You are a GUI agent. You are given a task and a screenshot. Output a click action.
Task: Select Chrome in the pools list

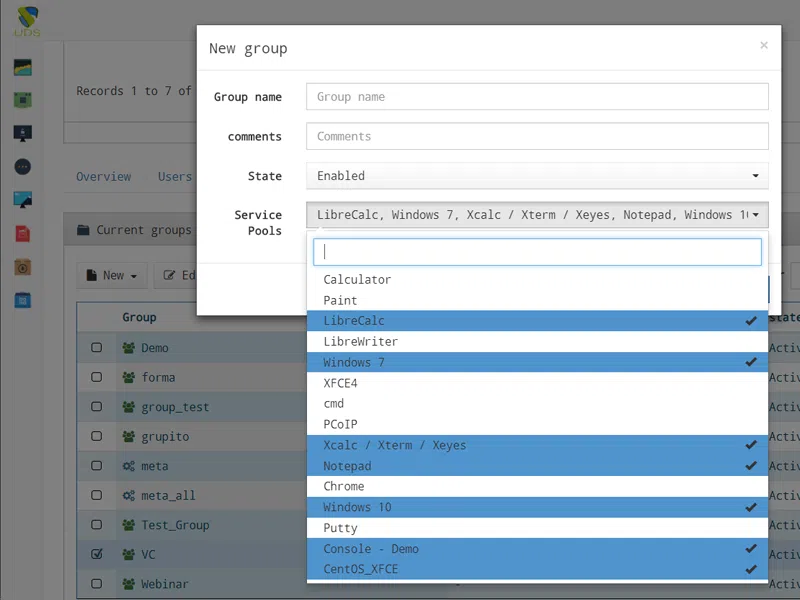pos(537,487)
